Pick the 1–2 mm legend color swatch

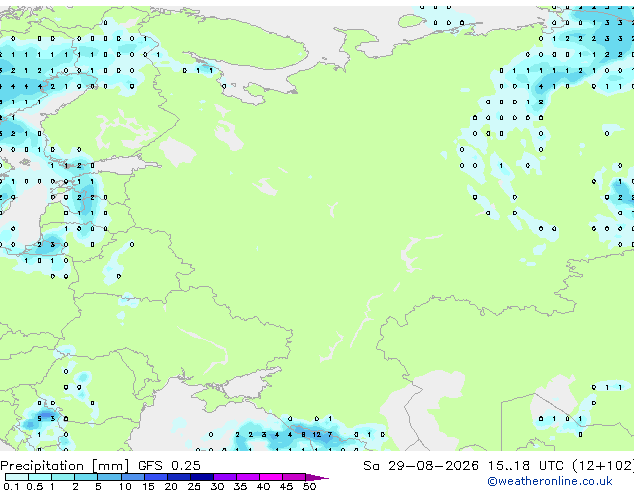click(63, 477)
